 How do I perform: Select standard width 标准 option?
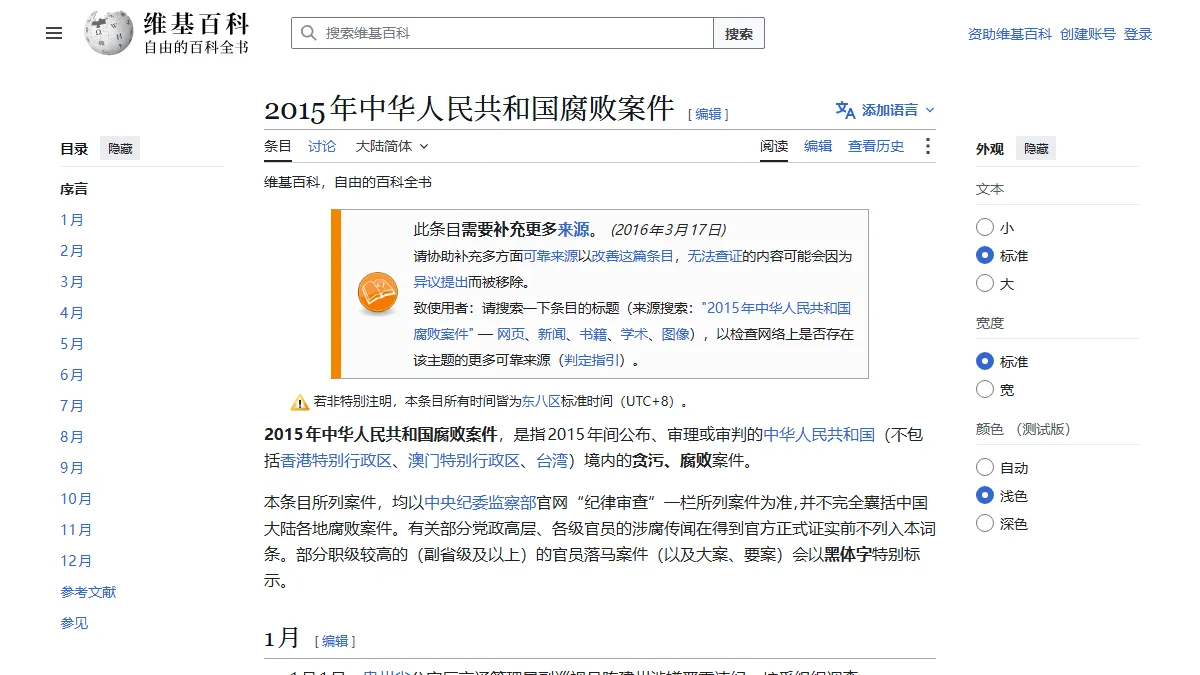pos(985,361)
